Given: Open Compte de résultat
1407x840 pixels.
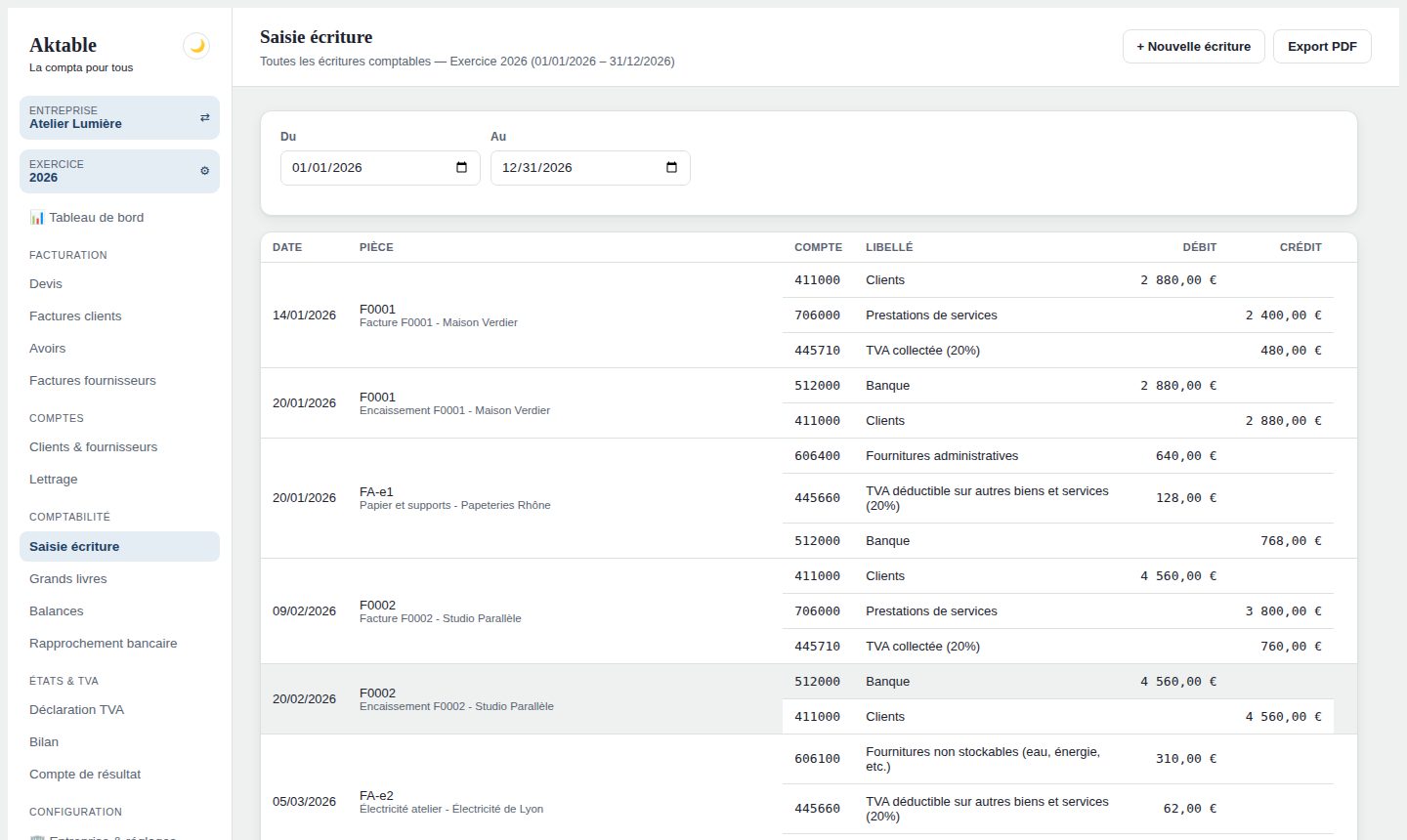Looking at the screenshot, I should click(119, 775).
